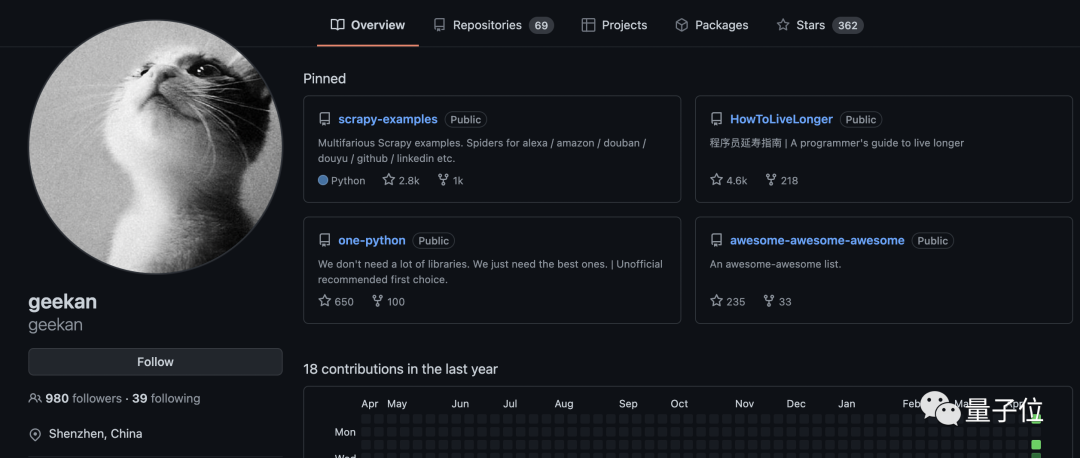Open the awesome-awesome-awesome repository link
The height and width of the screenshot is (458, 1080).
click(817, 240)
